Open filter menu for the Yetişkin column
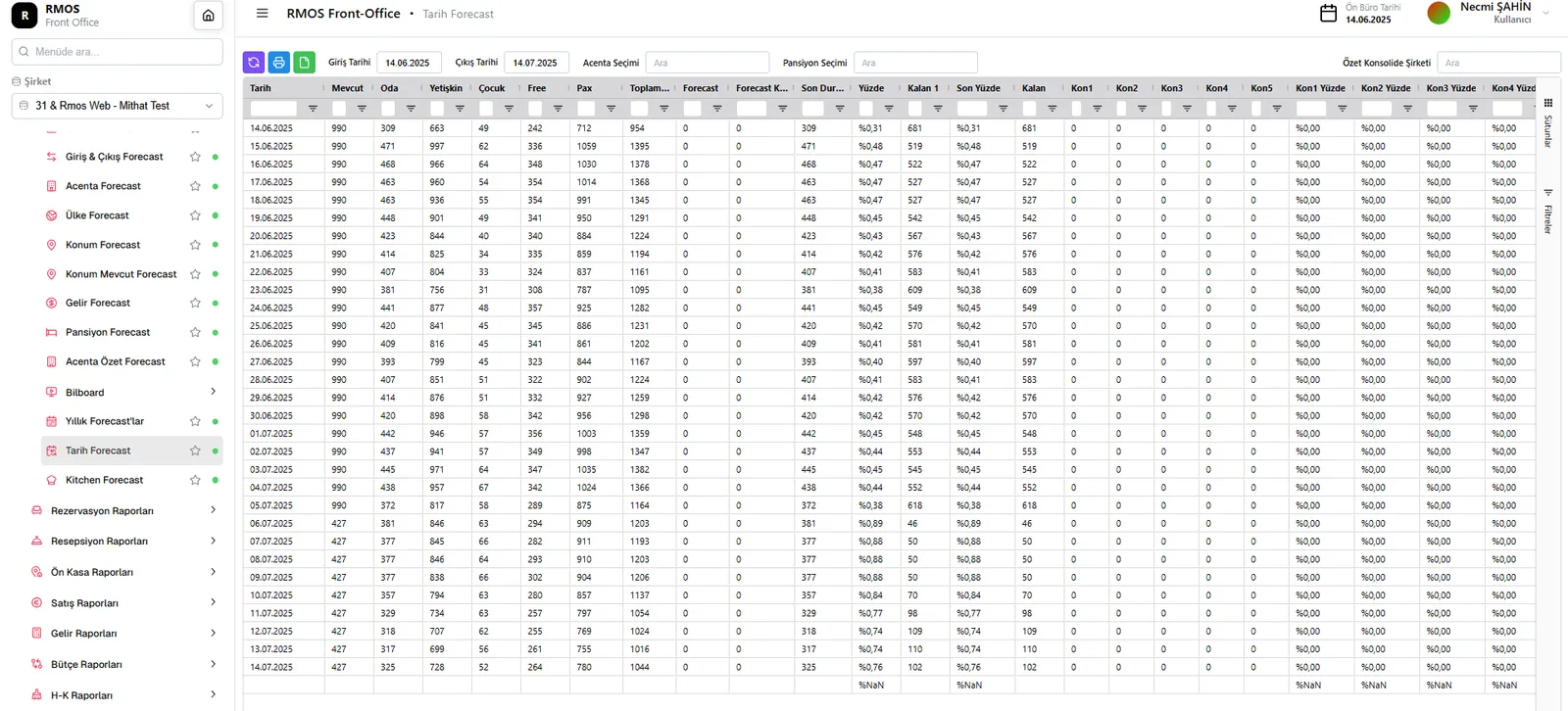Screen dimensions: 1568x711 coord(460,109)
